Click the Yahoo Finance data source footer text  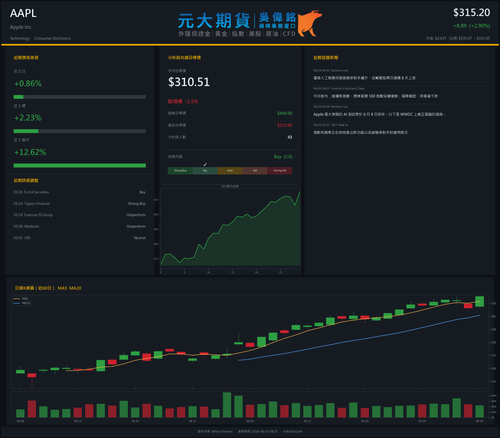[215, 431]
